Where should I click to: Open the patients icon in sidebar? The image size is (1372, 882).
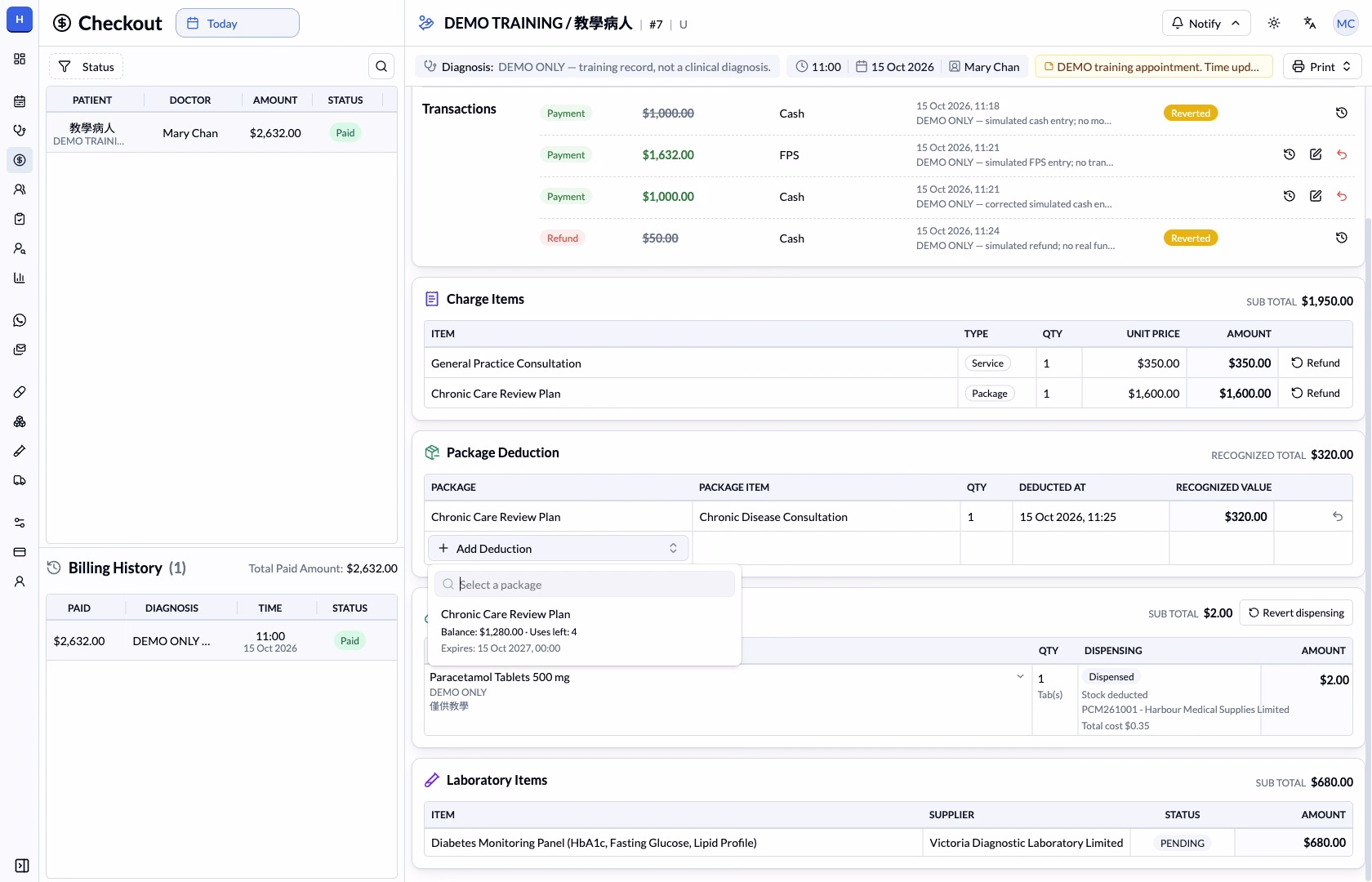20,189
